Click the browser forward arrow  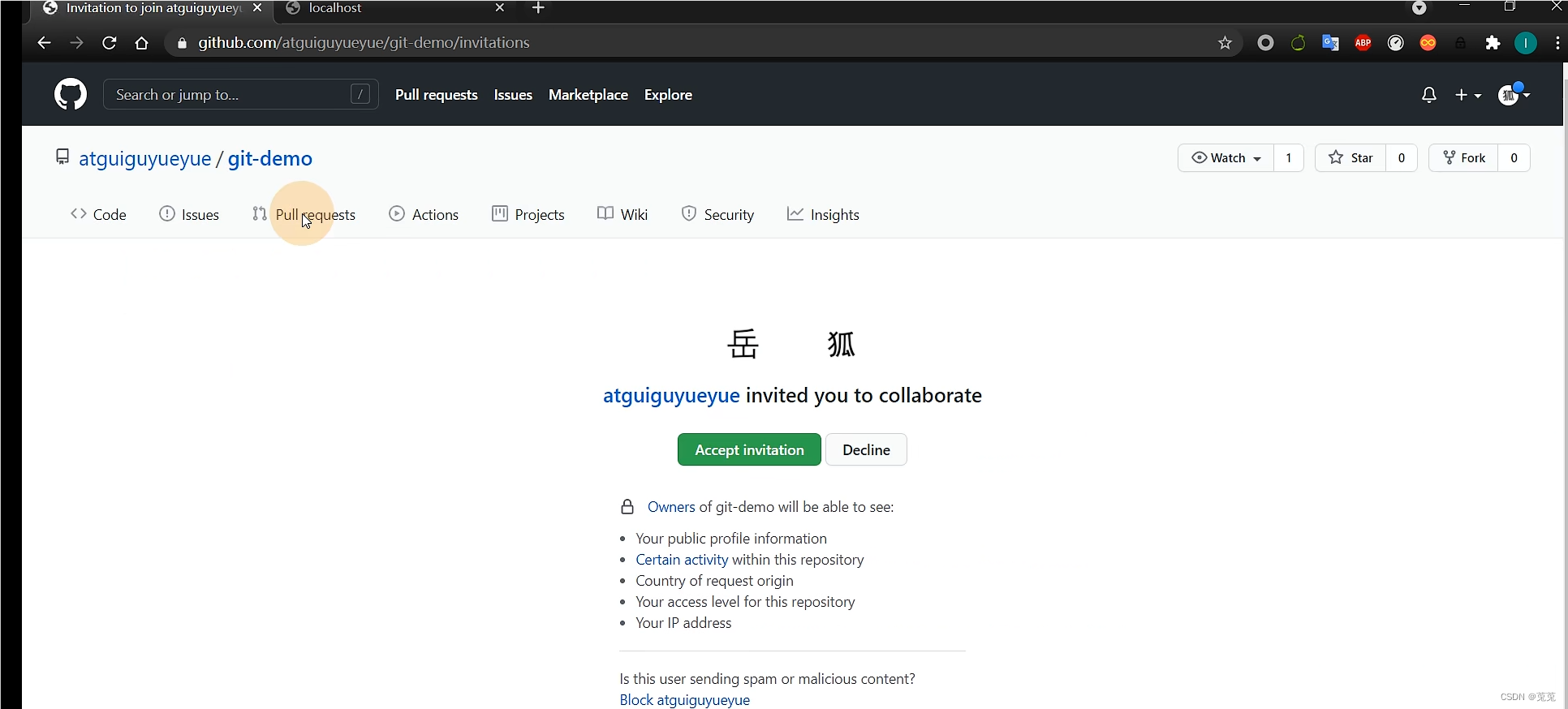76,43
